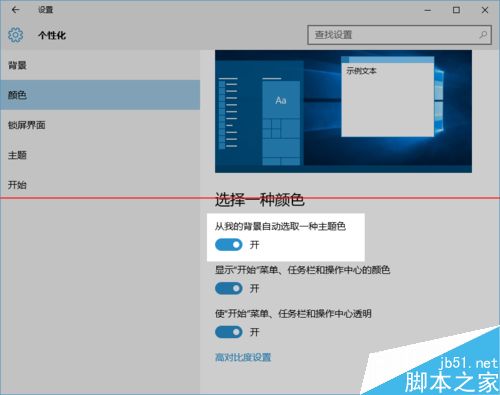Click the settings gear icon
500x395 pixels.
pos(16,35)
